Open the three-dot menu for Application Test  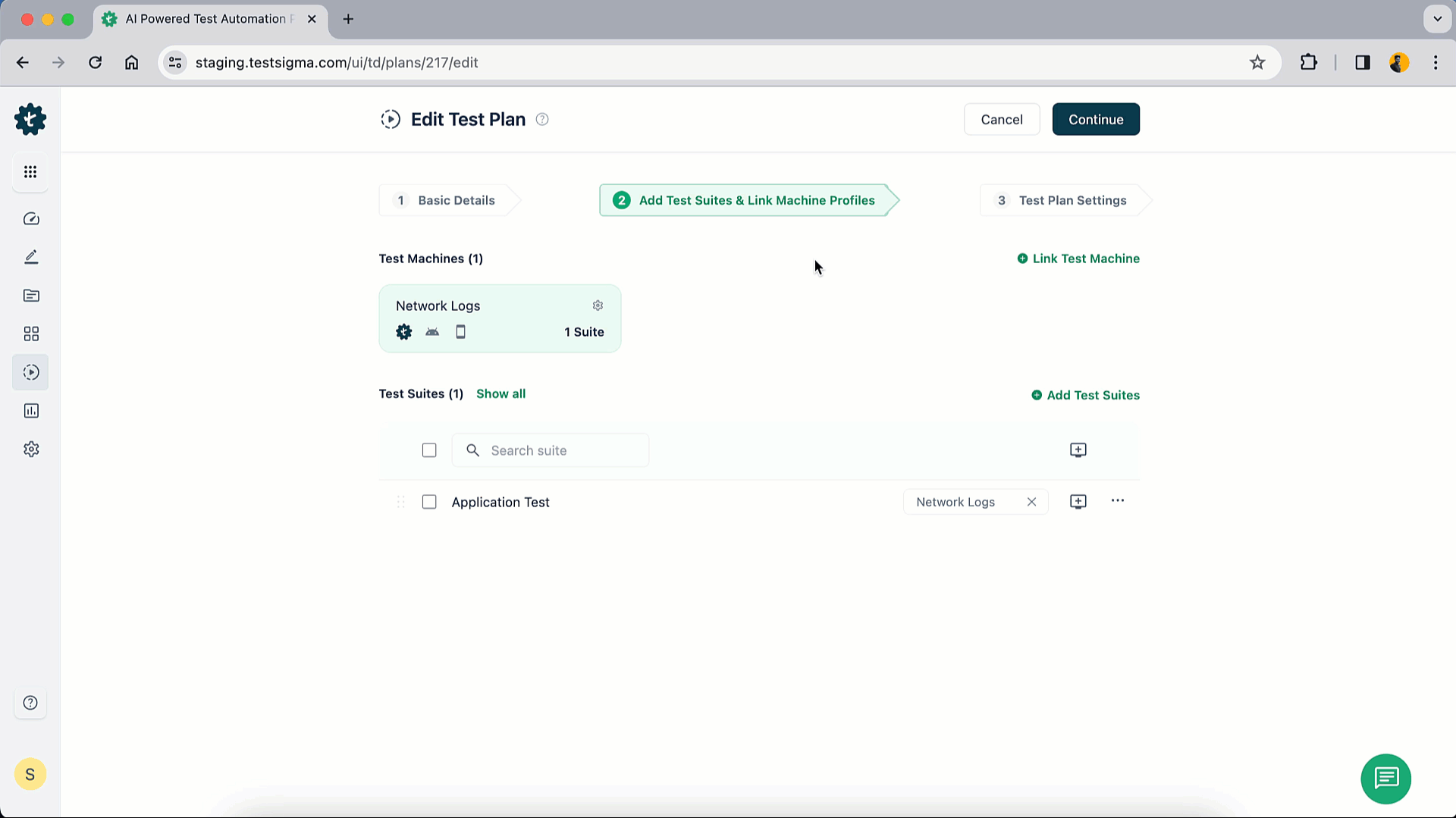1117,501
